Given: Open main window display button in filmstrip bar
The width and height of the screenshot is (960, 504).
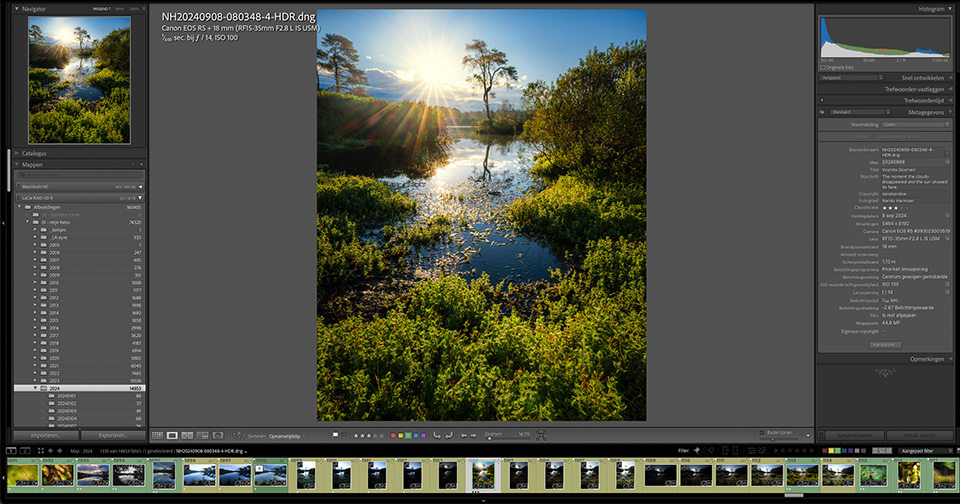Looking at the screenshot, I should click(x=11, y=451).
